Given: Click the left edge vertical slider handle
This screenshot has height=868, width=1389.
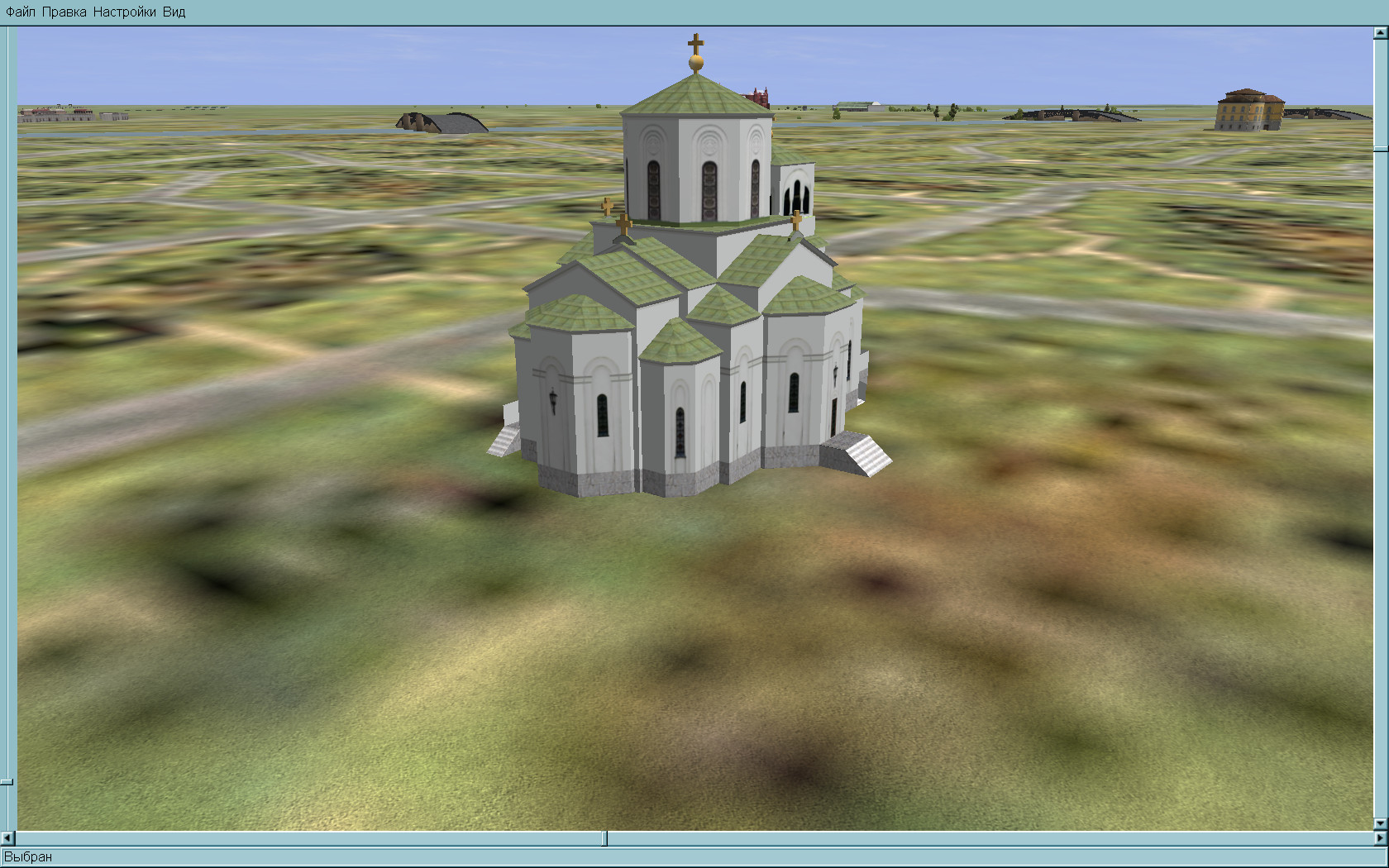Looking at the screenshot, I should (7, 781).
